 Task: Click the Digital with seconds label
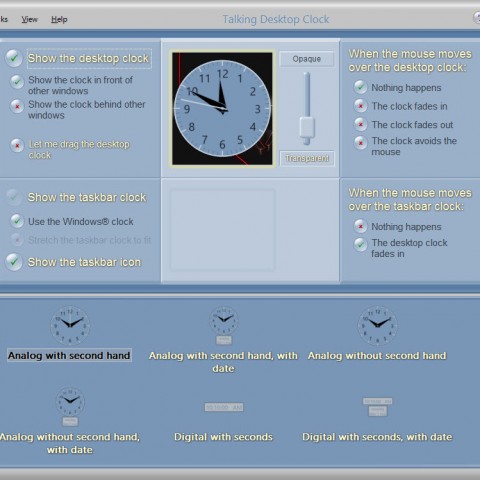tap(223, 437)
